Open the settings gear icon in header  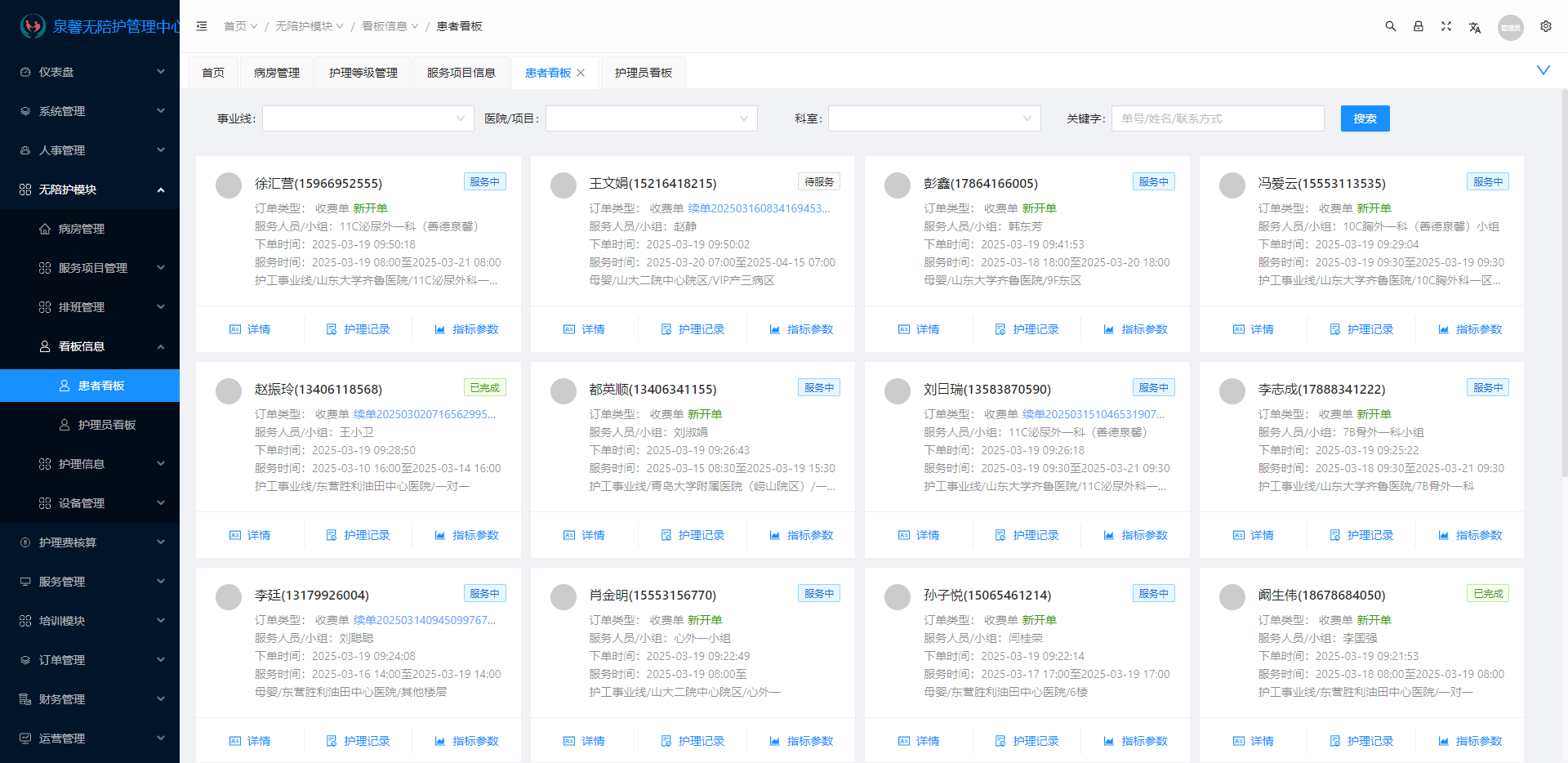(x=1546, y=26)
